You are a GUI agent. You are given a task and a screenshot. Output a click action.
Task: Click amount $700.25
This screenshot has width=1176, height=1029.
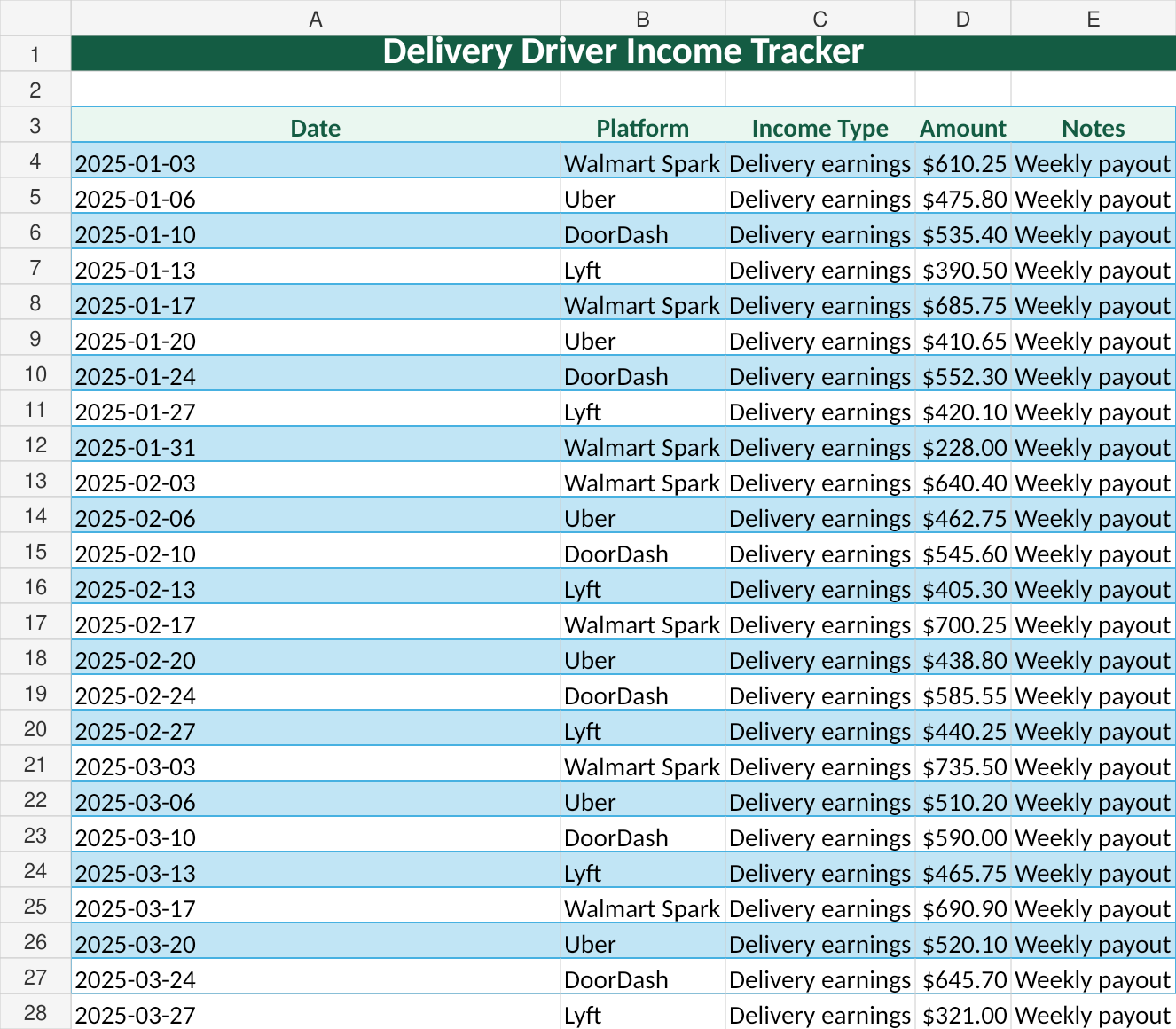coord(963,622)
